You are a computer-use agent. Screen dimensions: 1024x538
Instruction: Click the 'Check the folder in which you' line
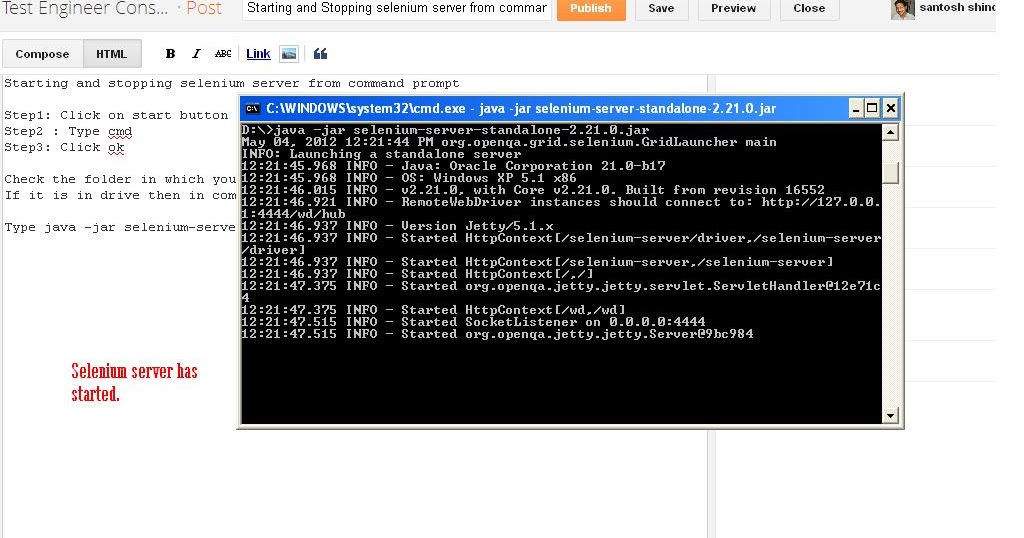[x=120, y=180]
